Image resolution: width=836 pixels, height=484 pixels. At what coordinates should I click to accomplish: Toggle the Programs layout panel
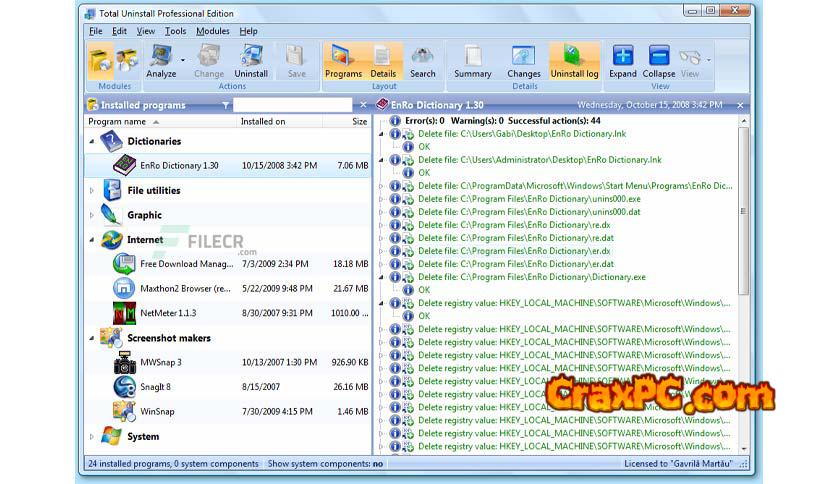pyautogui.click(x=343, y=61)
